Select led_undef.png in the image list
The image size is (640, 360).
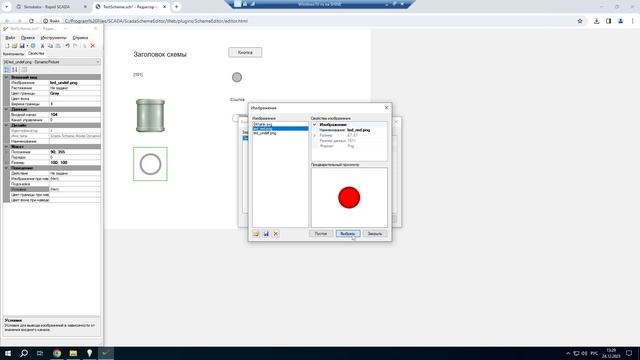[280, 133]
